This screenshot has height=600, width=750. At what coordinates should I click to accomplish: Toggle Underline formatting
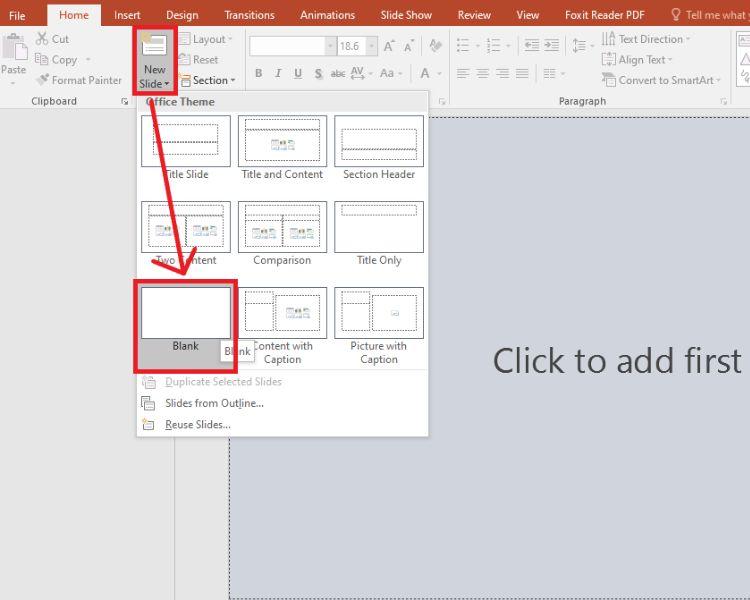coord(298,73)
